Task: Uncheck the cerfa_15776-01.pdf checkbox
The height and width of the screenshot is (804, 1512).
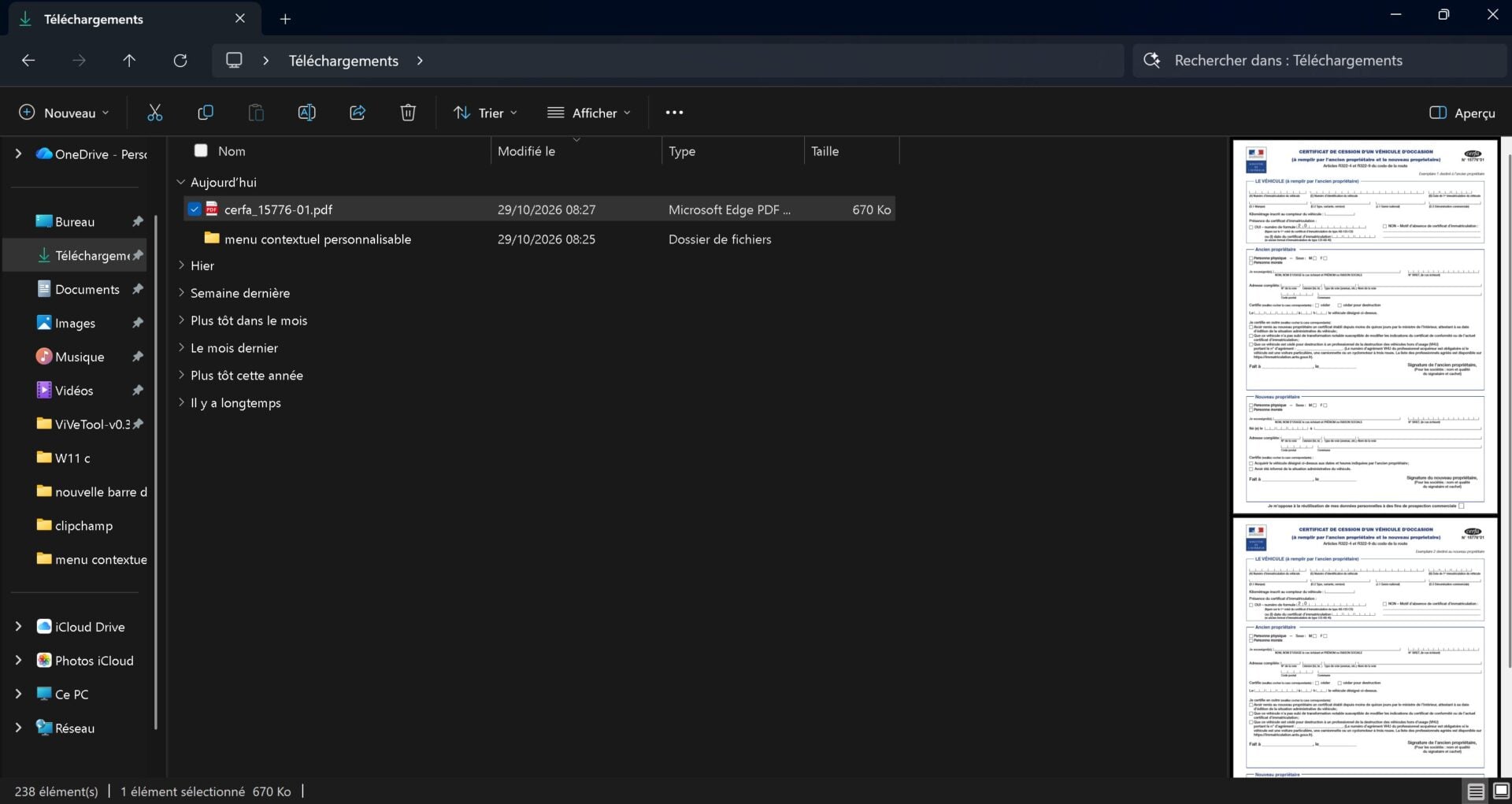Action: click(194, 209)
